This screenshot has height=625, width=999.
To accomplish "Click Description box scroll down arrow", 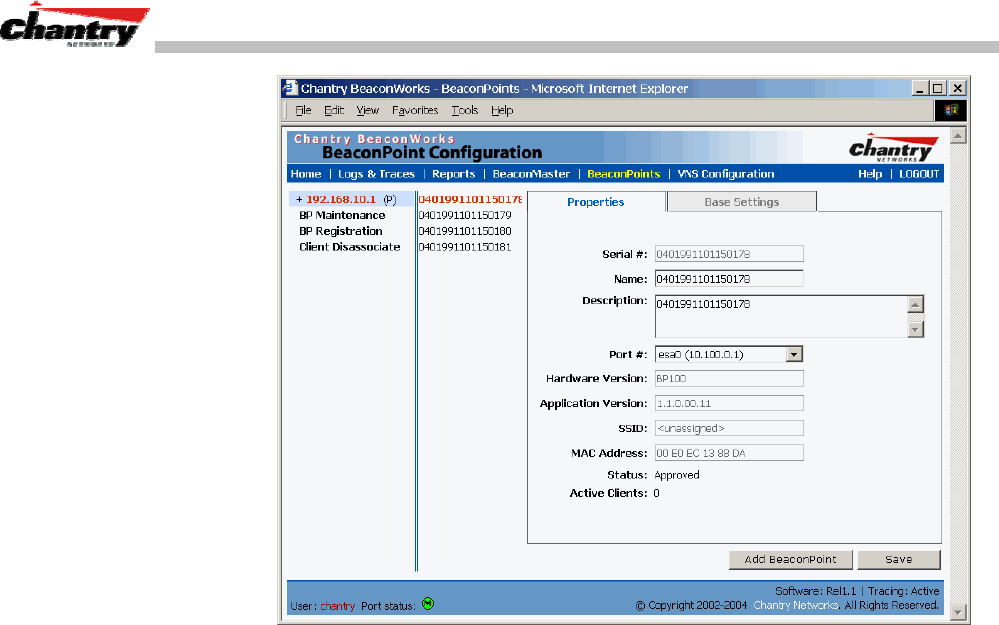I will (x=916, y=329).
